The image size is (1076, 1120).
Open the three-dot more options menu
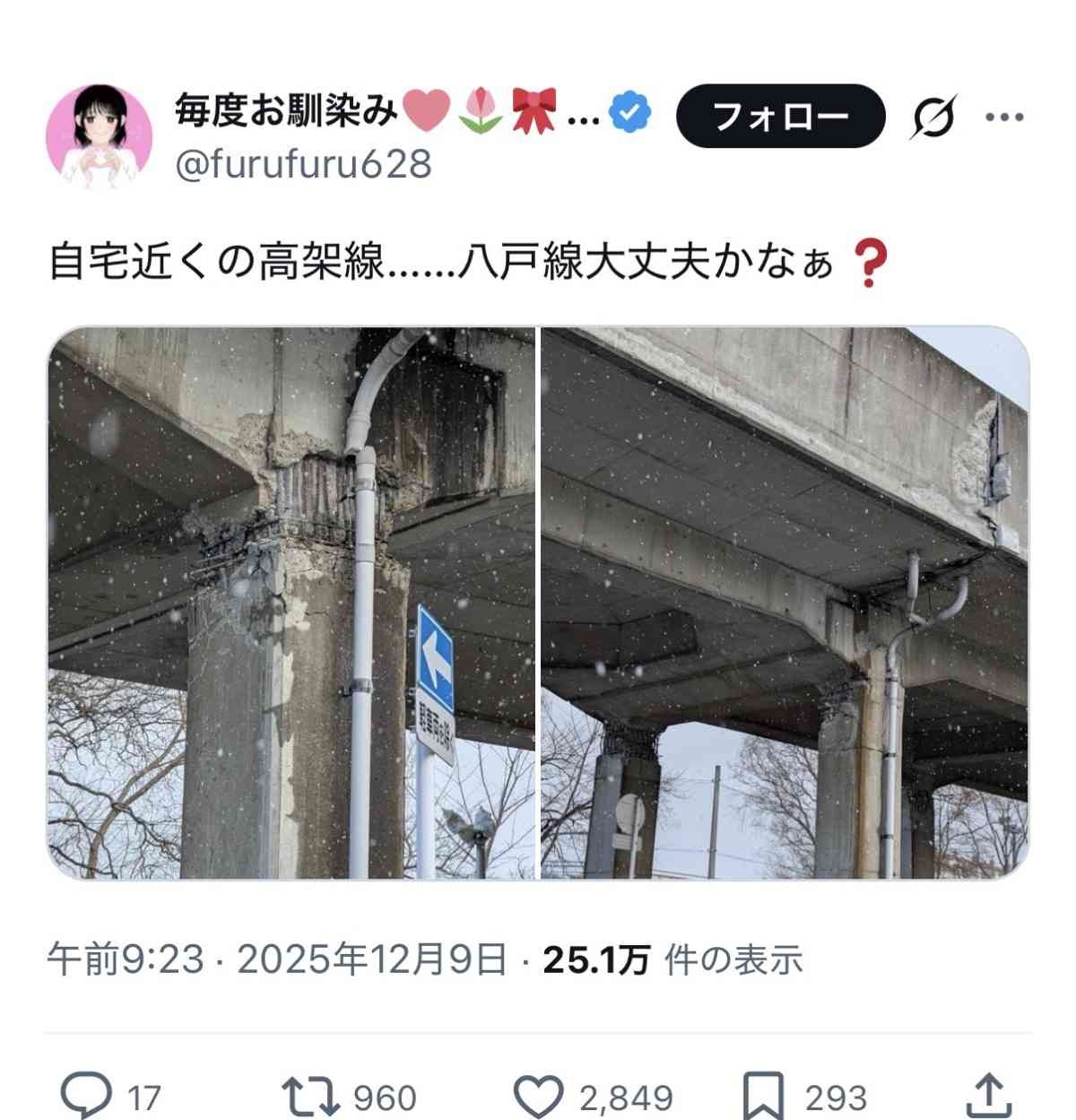1004,117
